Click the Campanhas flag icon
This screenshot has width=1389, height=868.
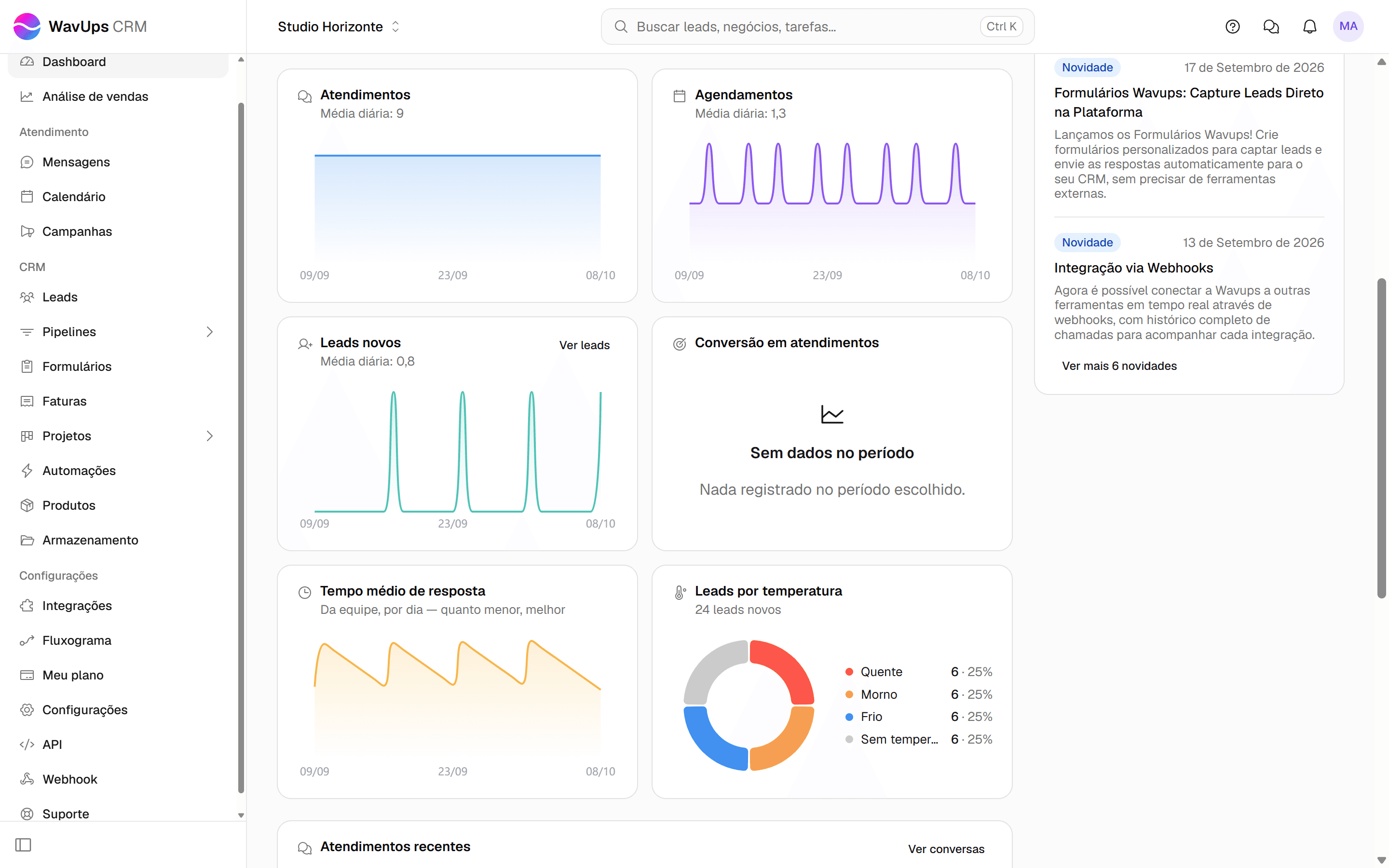coord(27,231)
